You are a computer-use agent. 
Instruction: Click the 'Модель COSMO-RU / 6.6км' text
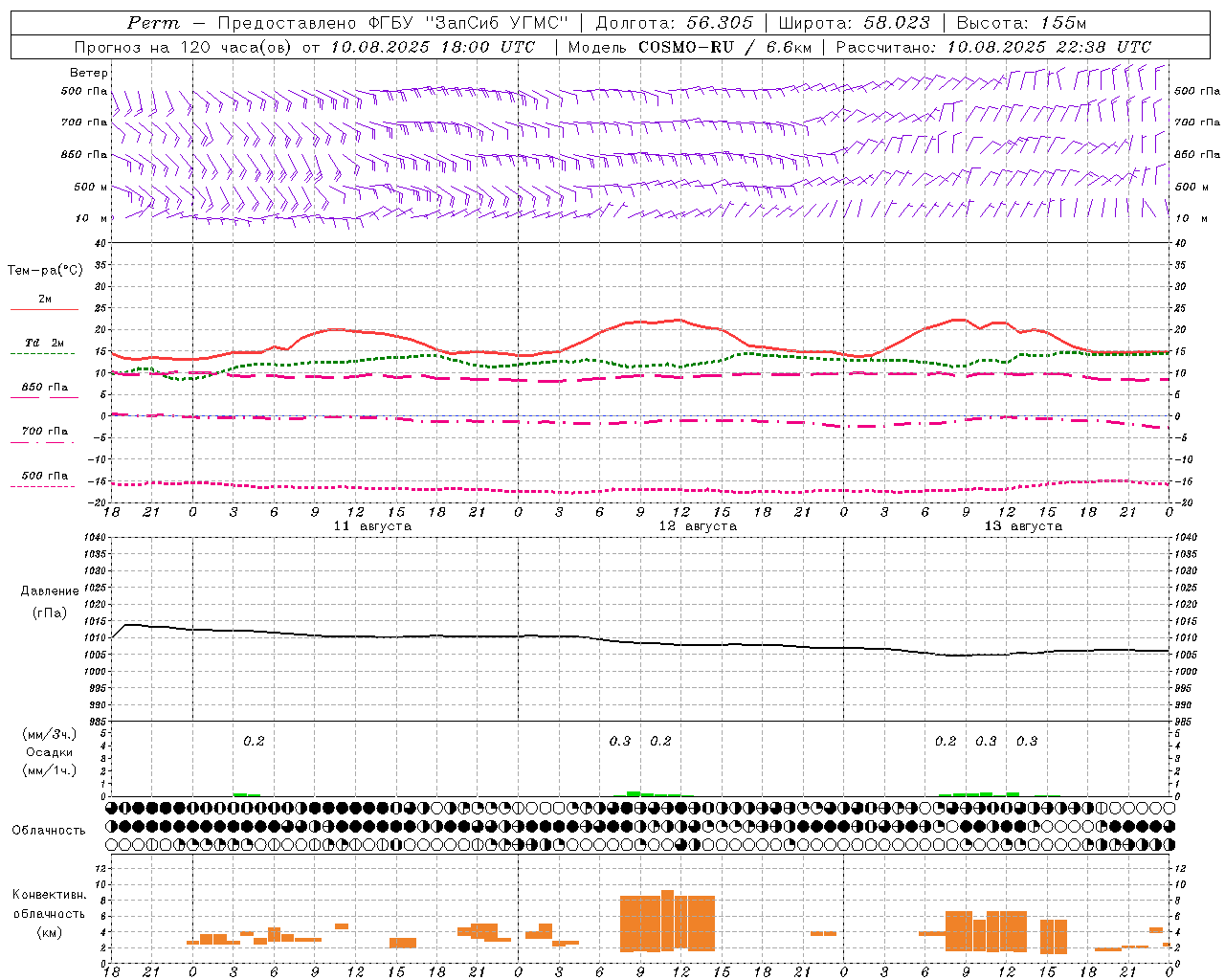point(690,47)
